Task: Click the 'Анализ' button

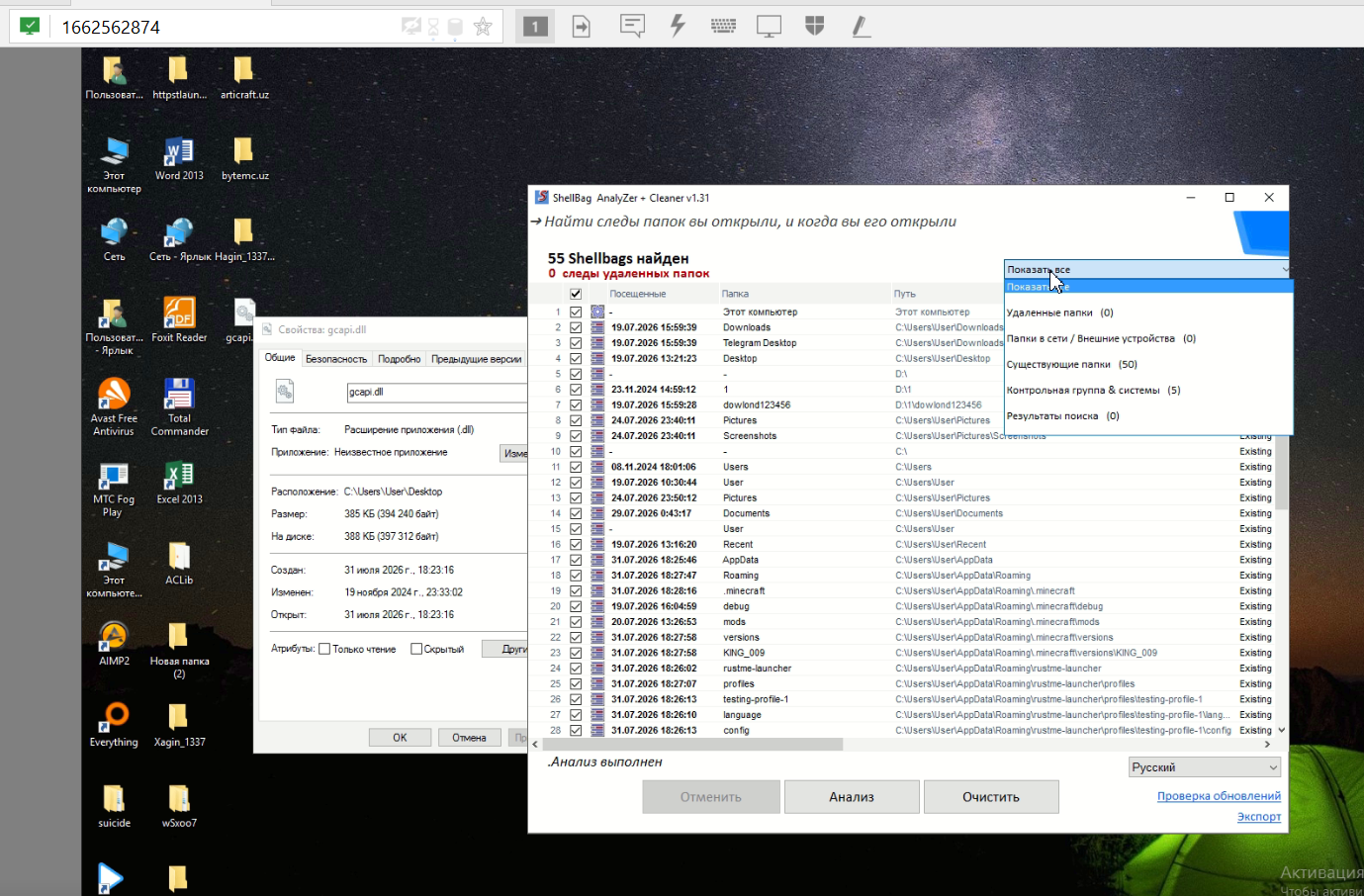Action: pos(852,797)
